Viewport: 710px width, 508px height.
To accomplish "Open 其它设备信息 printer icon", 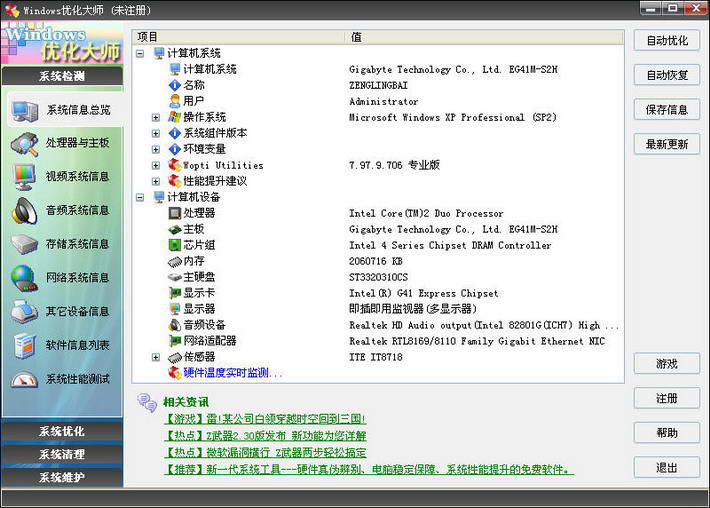I will point(25,312).
